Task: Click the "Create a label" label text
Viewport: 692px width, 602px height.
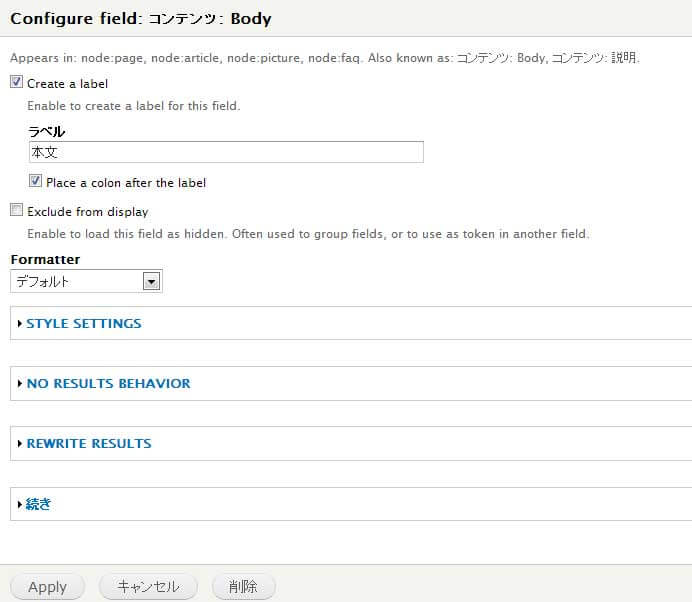Action: tap(67, 84)
